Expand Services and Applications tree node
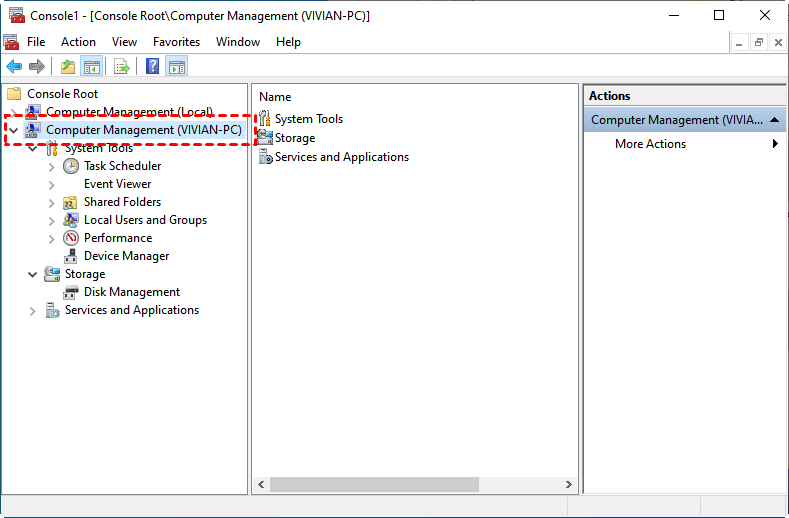 coord(33,311)
